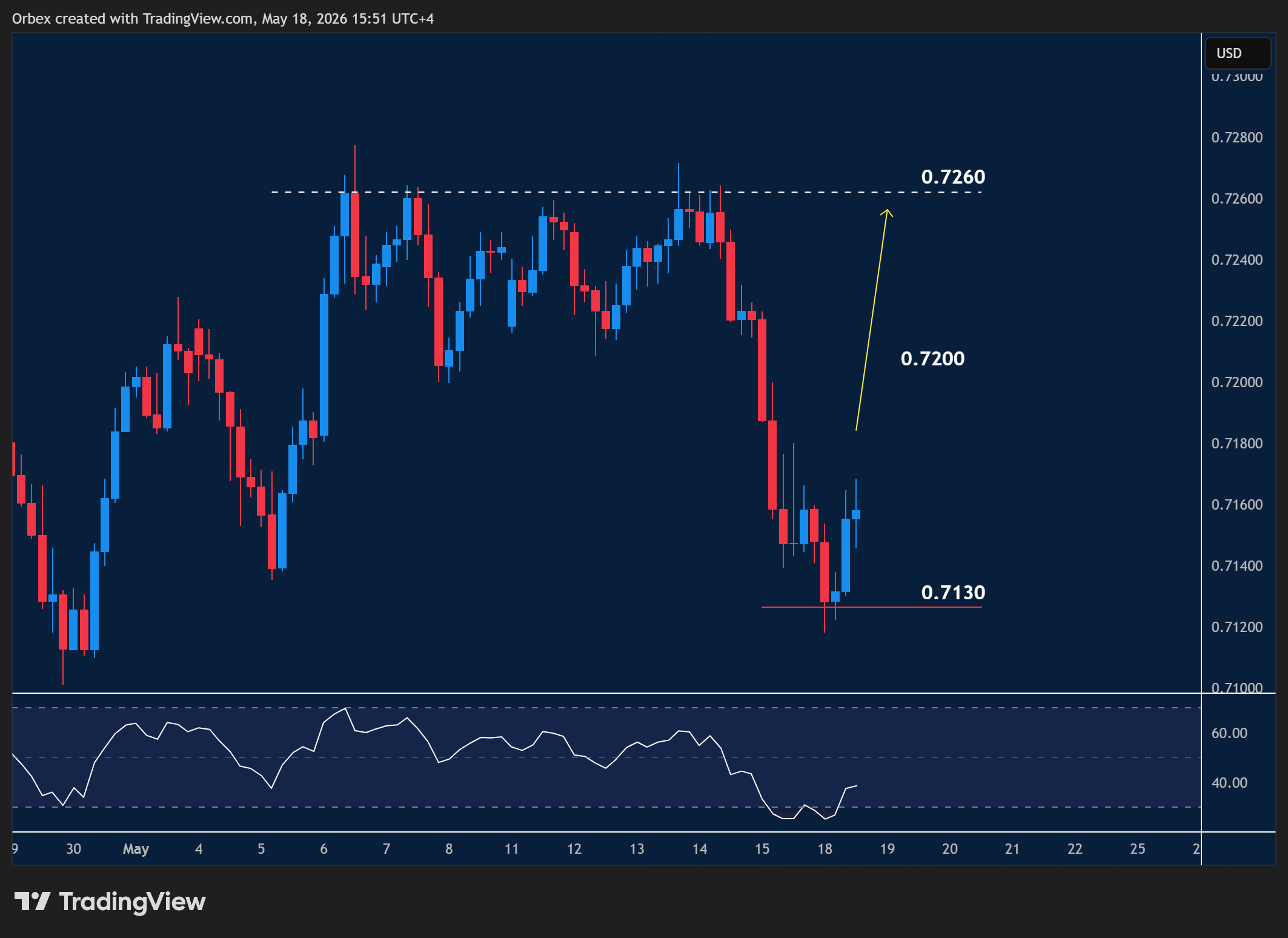
Task: Click the 0.72200 price axis value
Action: click(1237, 321)
